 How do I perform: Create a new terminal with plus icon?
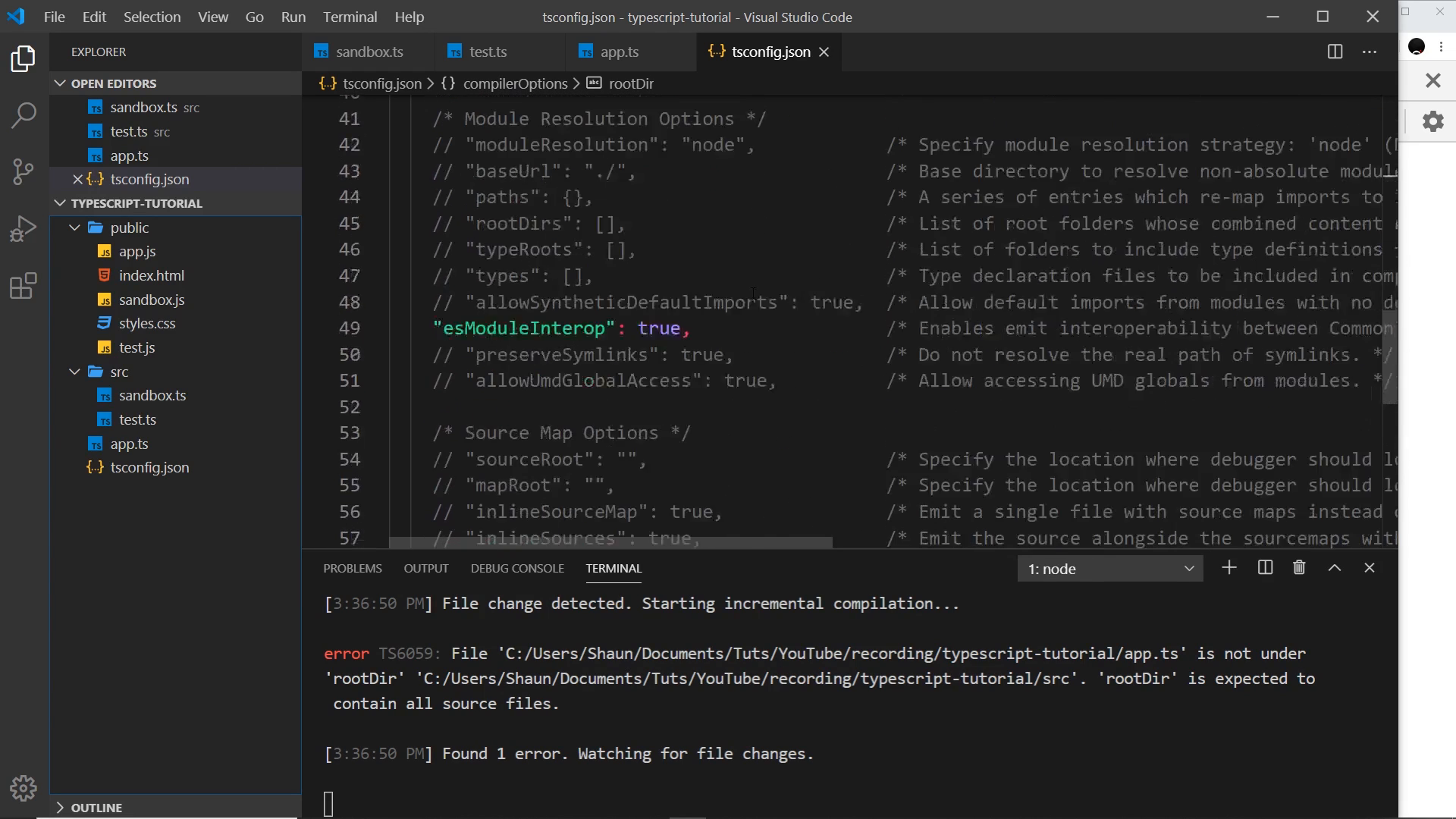click(1229, 568)
